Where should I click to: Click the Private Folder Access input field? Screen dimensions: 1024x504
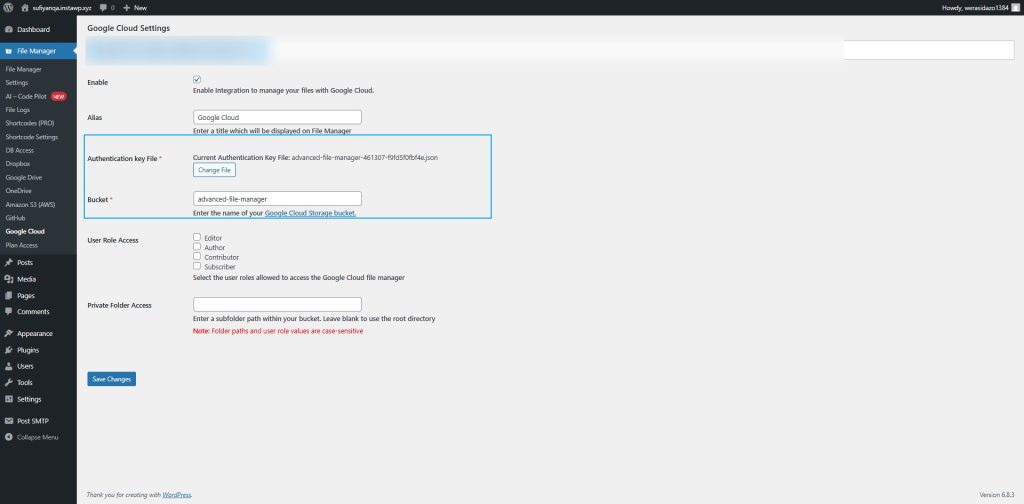coord(277,304)
